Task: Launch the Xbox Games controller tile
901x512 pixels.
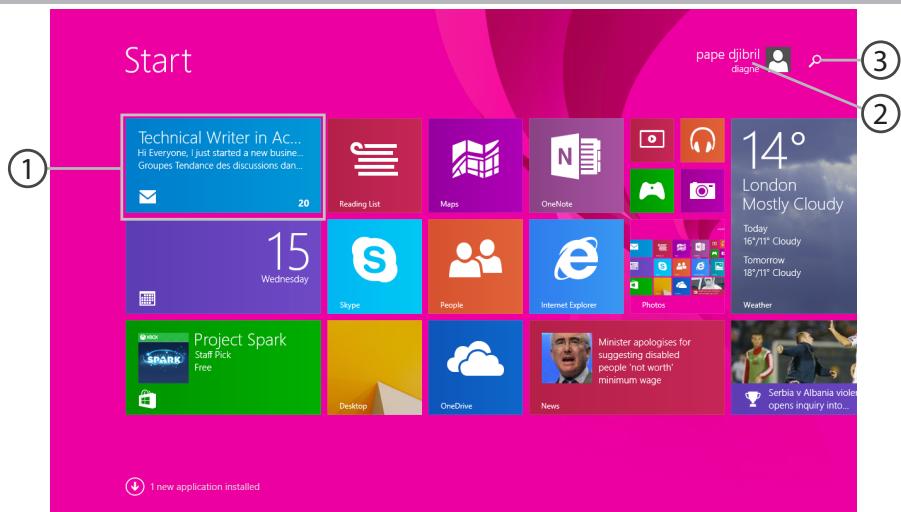Action: tap(652, 191)
